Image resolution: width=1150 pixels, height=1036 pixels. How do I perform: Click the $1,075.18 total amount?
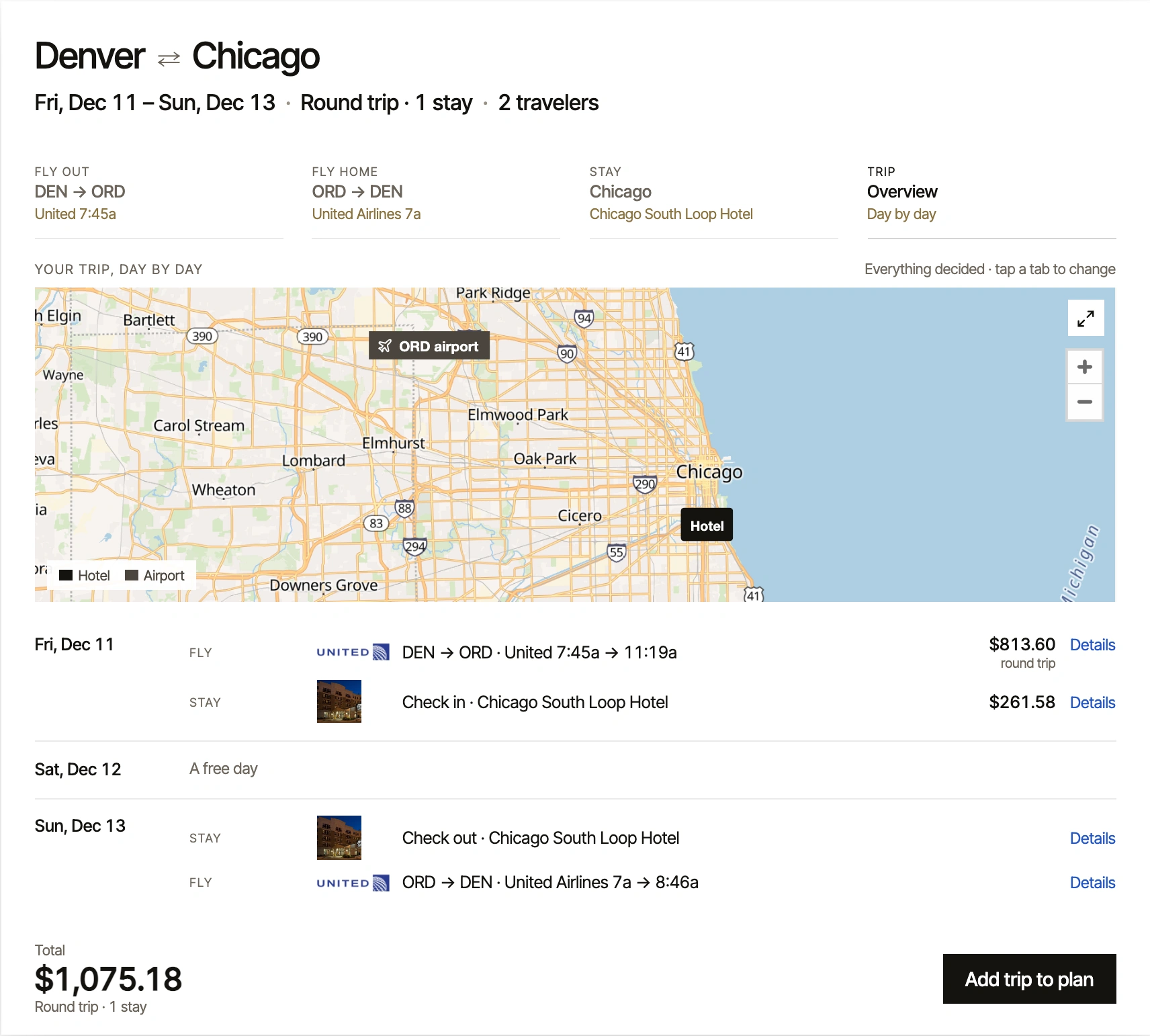(108, 979)
